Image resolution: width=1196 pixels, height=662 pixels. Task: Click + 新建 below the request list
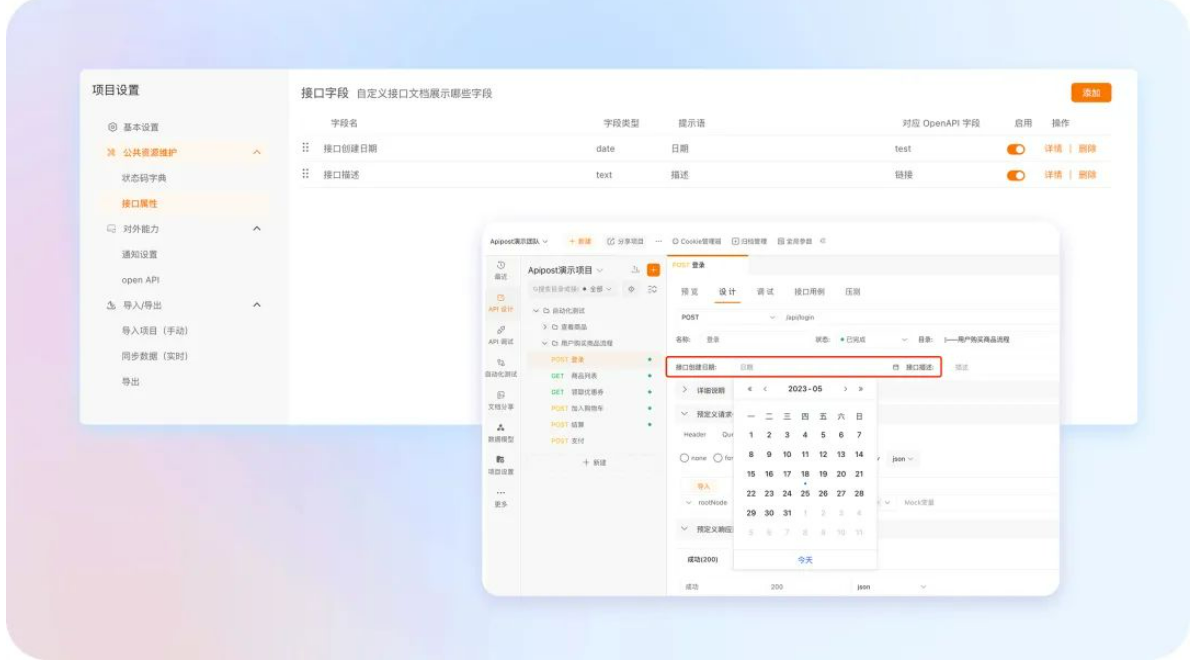(594, 463)
